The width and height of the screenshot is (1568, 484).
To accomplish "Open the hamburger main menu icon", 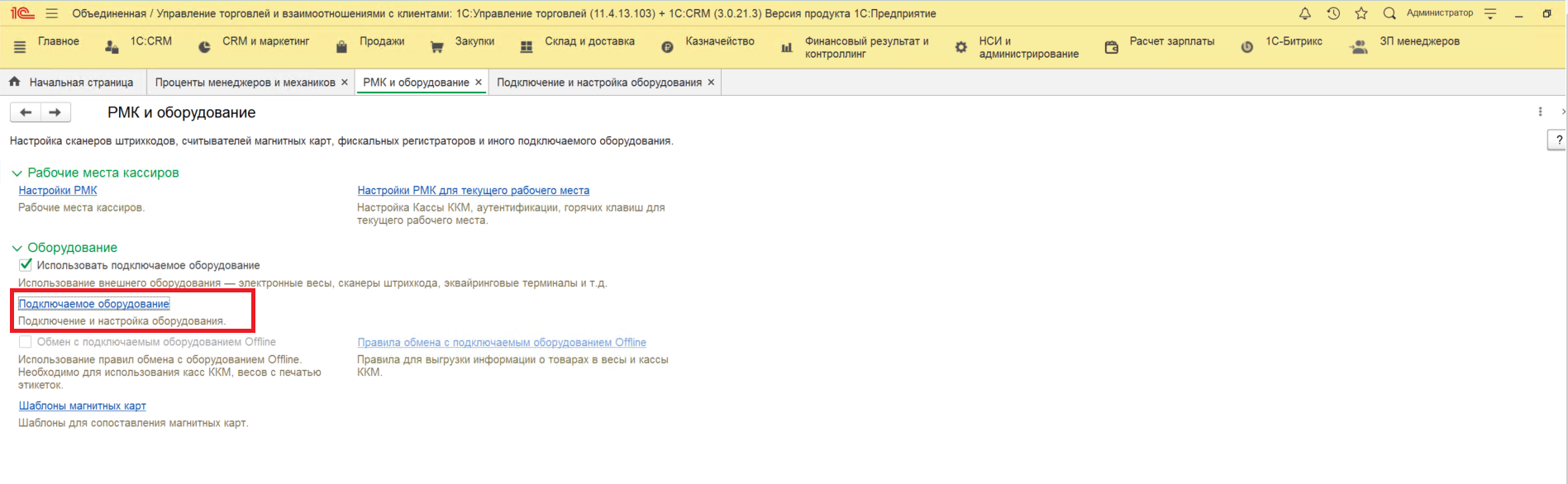I will 52,14.
